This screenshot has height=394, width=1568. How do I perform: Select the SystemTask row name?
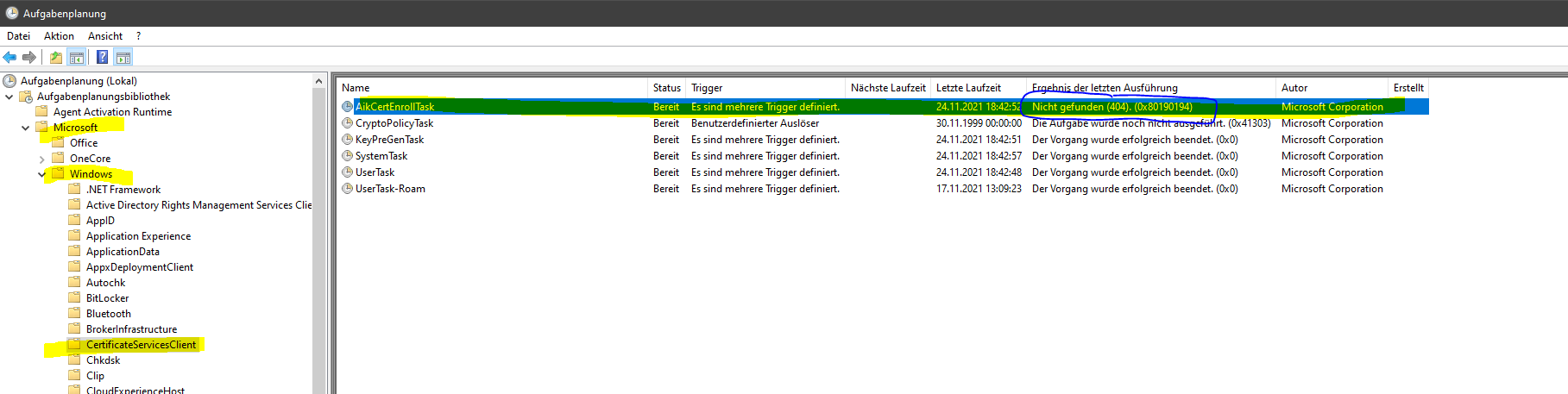(381, 156)
